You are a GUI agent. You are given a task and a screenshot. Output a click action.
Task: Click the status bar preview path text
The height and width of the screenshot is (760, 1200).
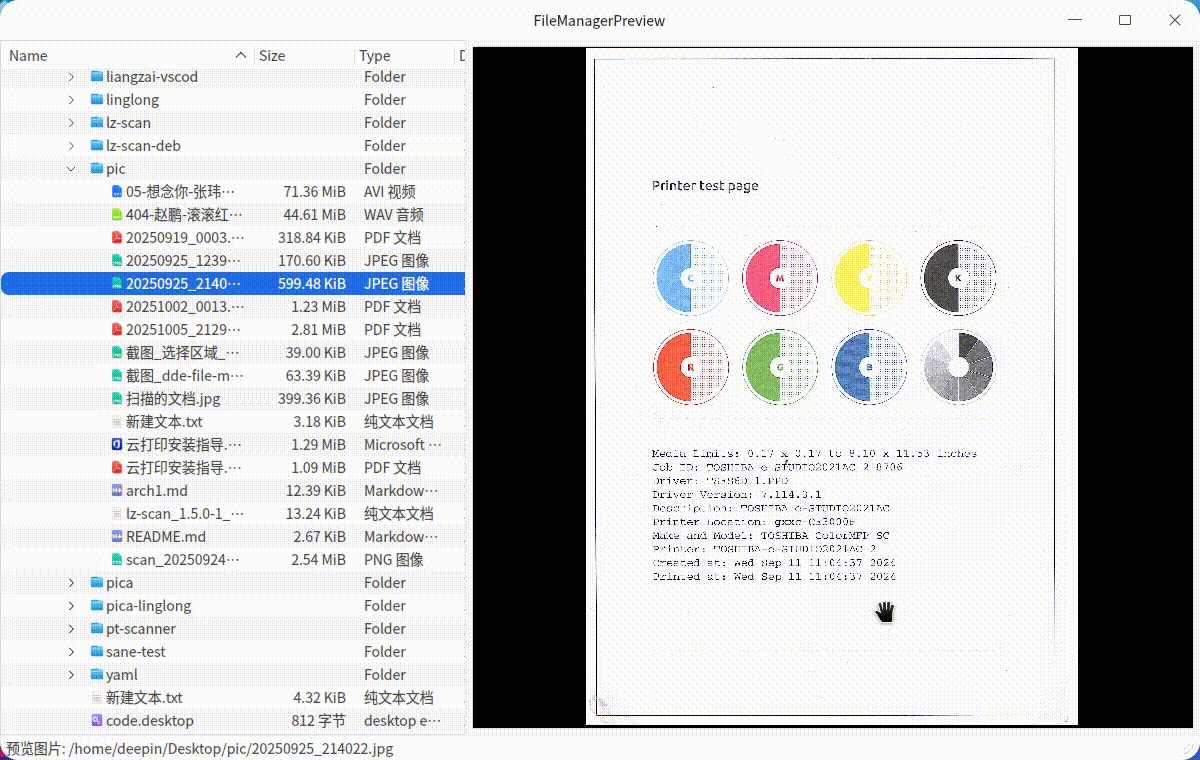pyautogui.click(x=200, y=748)
